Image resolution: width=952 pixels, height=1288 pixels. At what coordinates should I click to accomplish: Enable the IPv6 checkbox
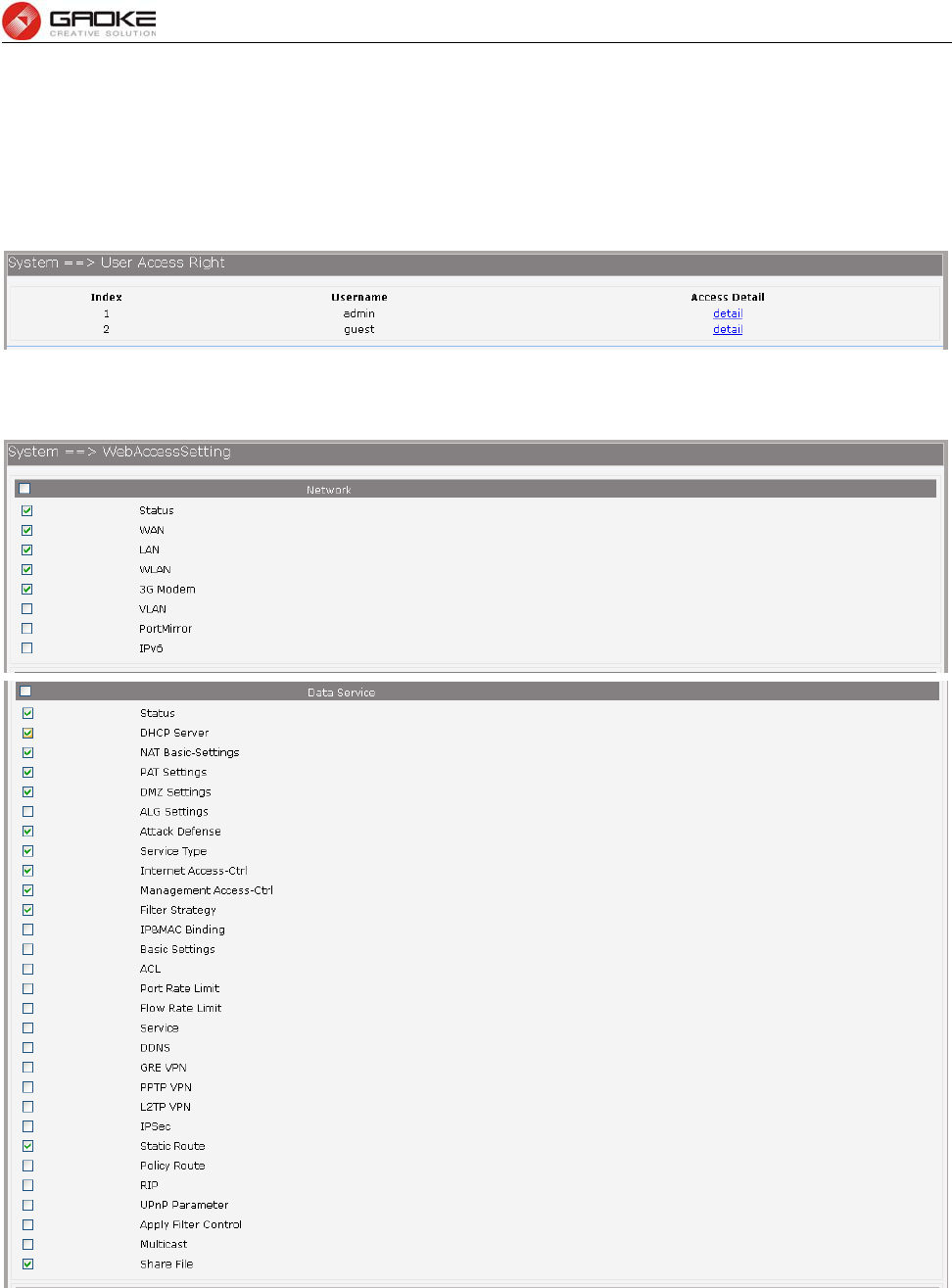pos(27,647)
